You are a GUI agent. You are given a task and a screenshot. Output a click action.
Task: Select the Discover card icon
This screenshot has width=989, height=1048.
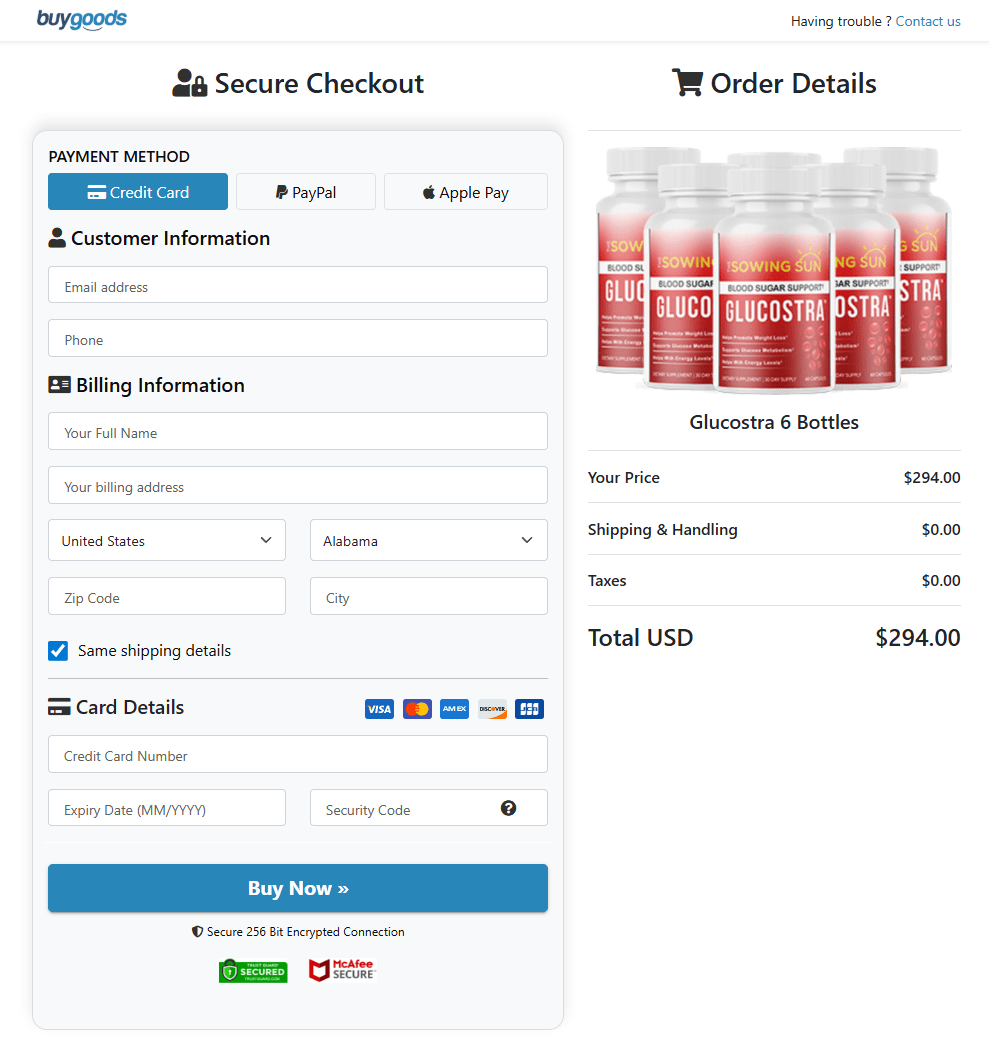click(492, 708)
